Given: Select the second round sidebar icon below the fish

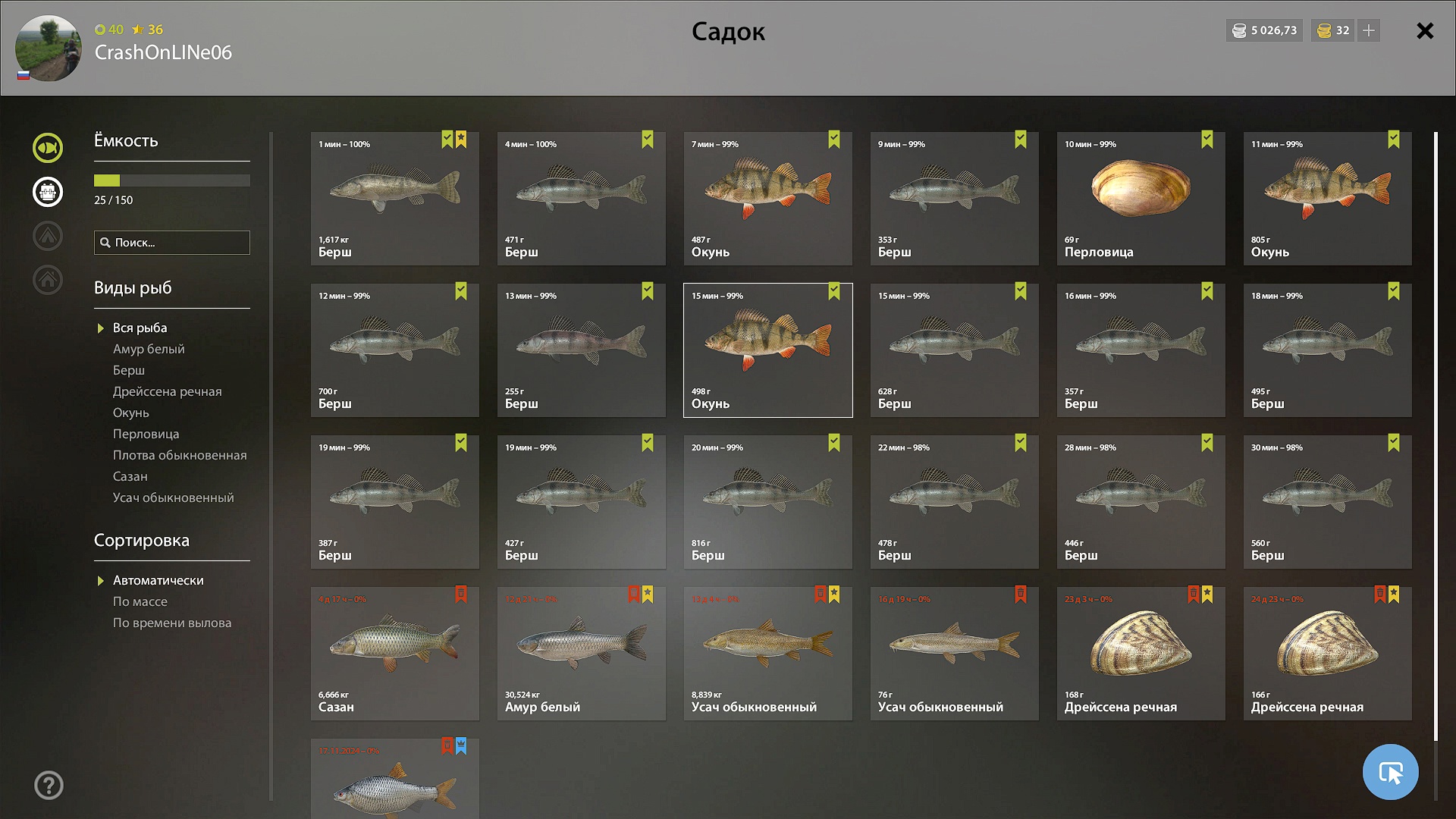Looking at the screenshot, I should coord(48,192).
